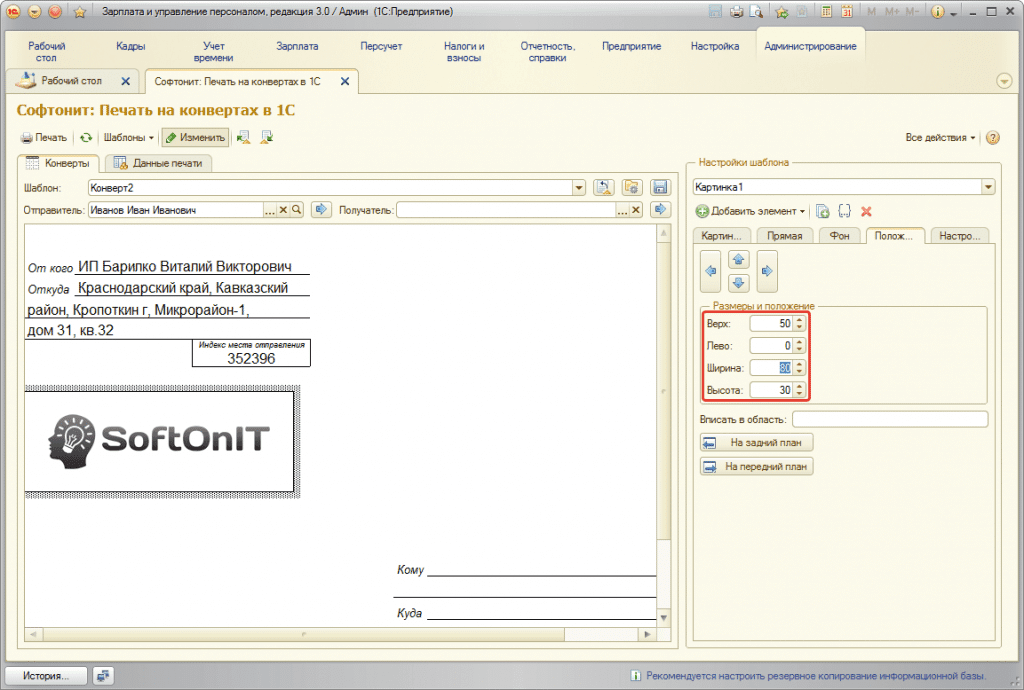This screenshot has width=1024, height=690.
Task: Open the История... button
Action: click(x=46, y=676)
